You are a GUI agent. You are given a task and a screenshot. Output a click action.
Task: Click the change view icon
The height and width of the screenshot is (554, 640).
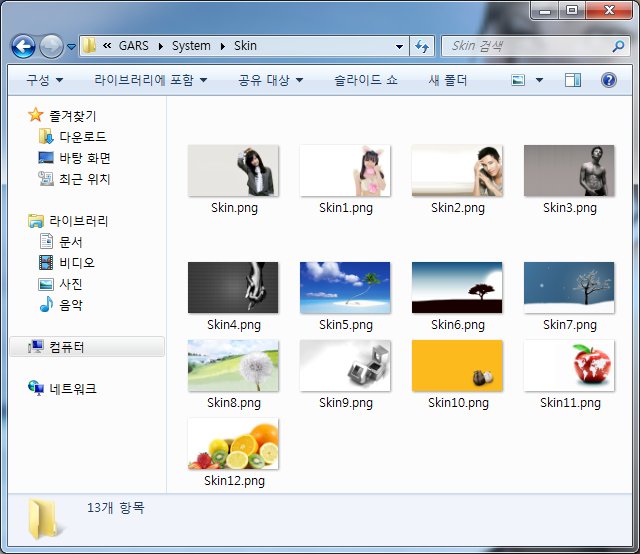click(x=518, y=80)
